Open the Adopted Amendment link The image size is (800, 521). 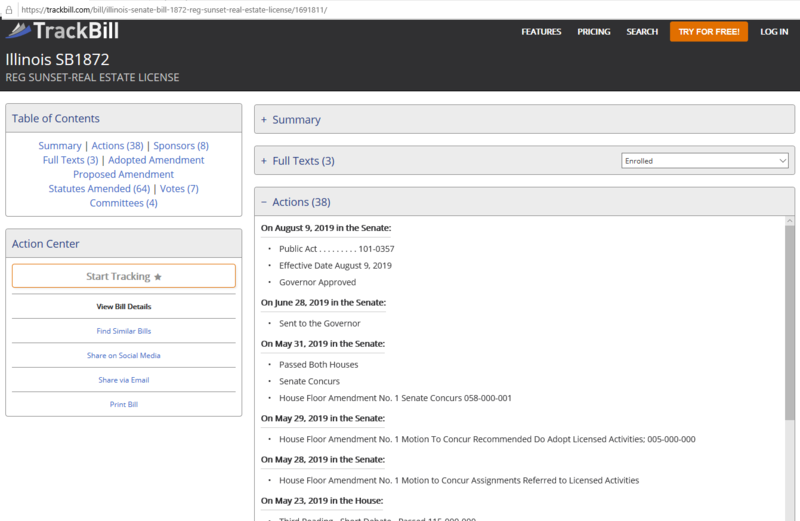point(156,160)
